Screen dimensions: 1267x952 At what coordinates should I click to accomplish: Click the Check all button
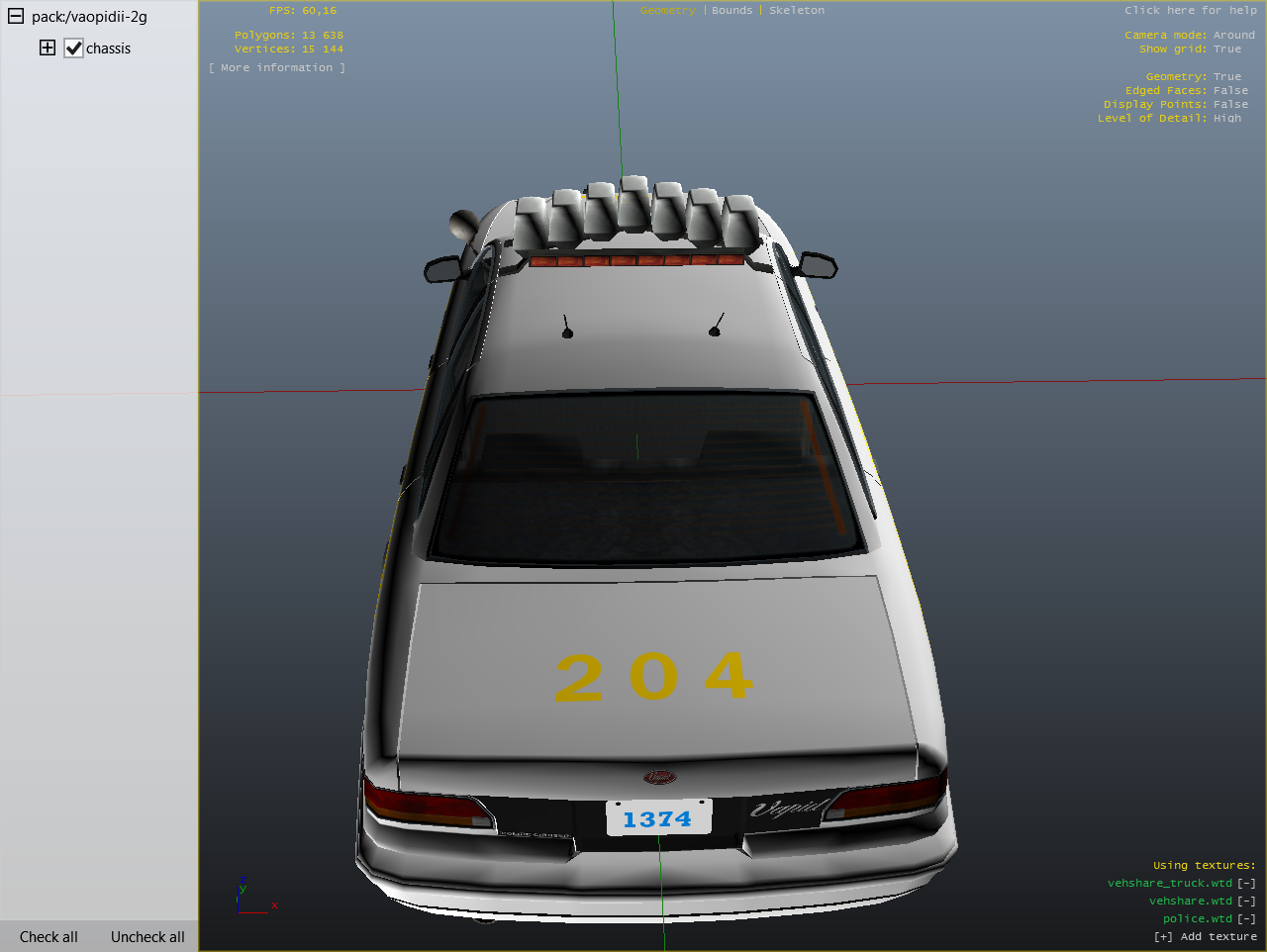coord(49,936)
